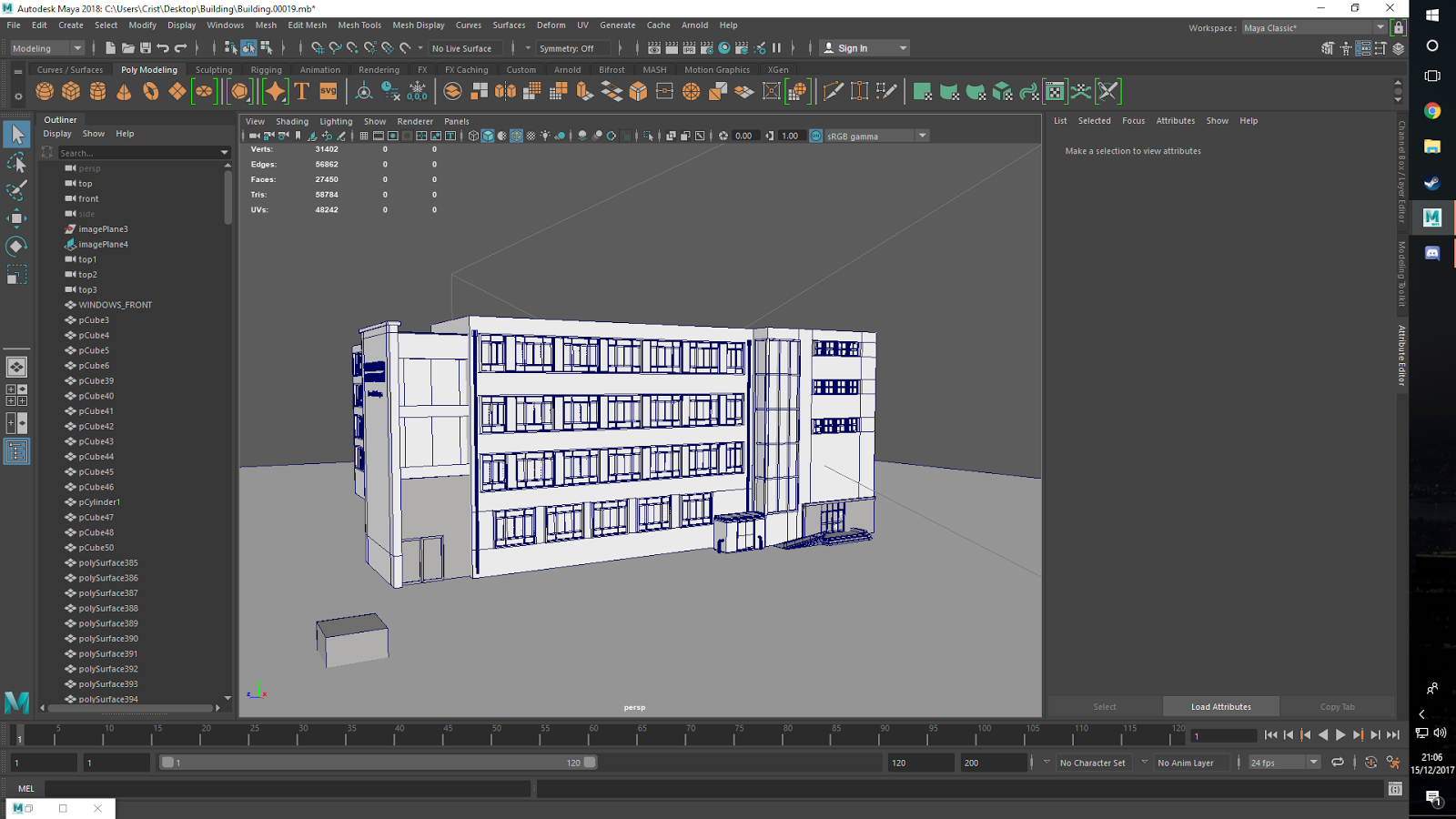1456x819 pixels.
Task: Toggle wireframe-on-shaded display in the viewport
Action: pyautogui.click(x=517, y=135)
